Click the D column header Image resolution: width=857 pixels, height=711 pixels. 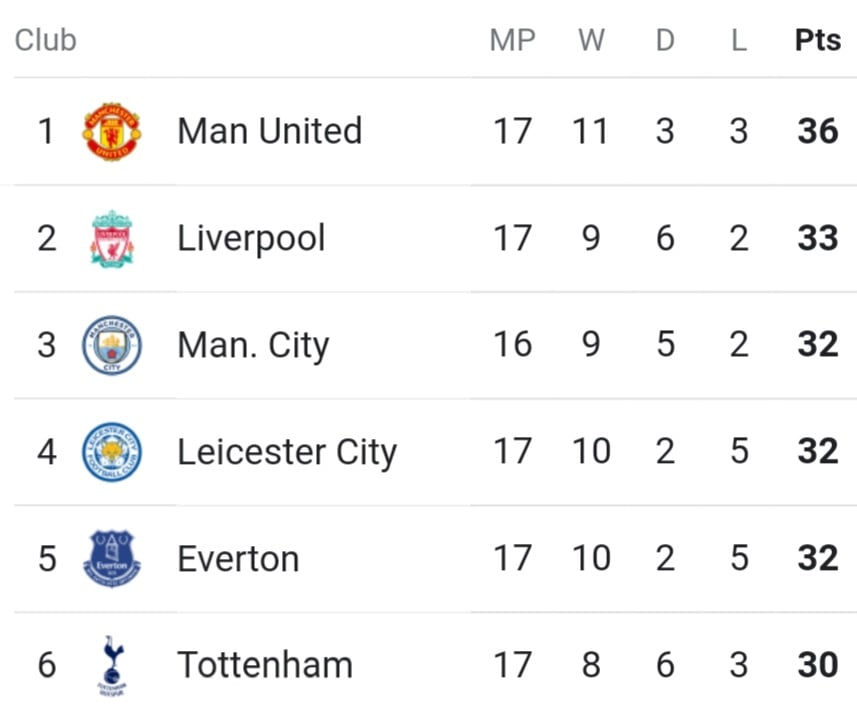coord(665,40)
